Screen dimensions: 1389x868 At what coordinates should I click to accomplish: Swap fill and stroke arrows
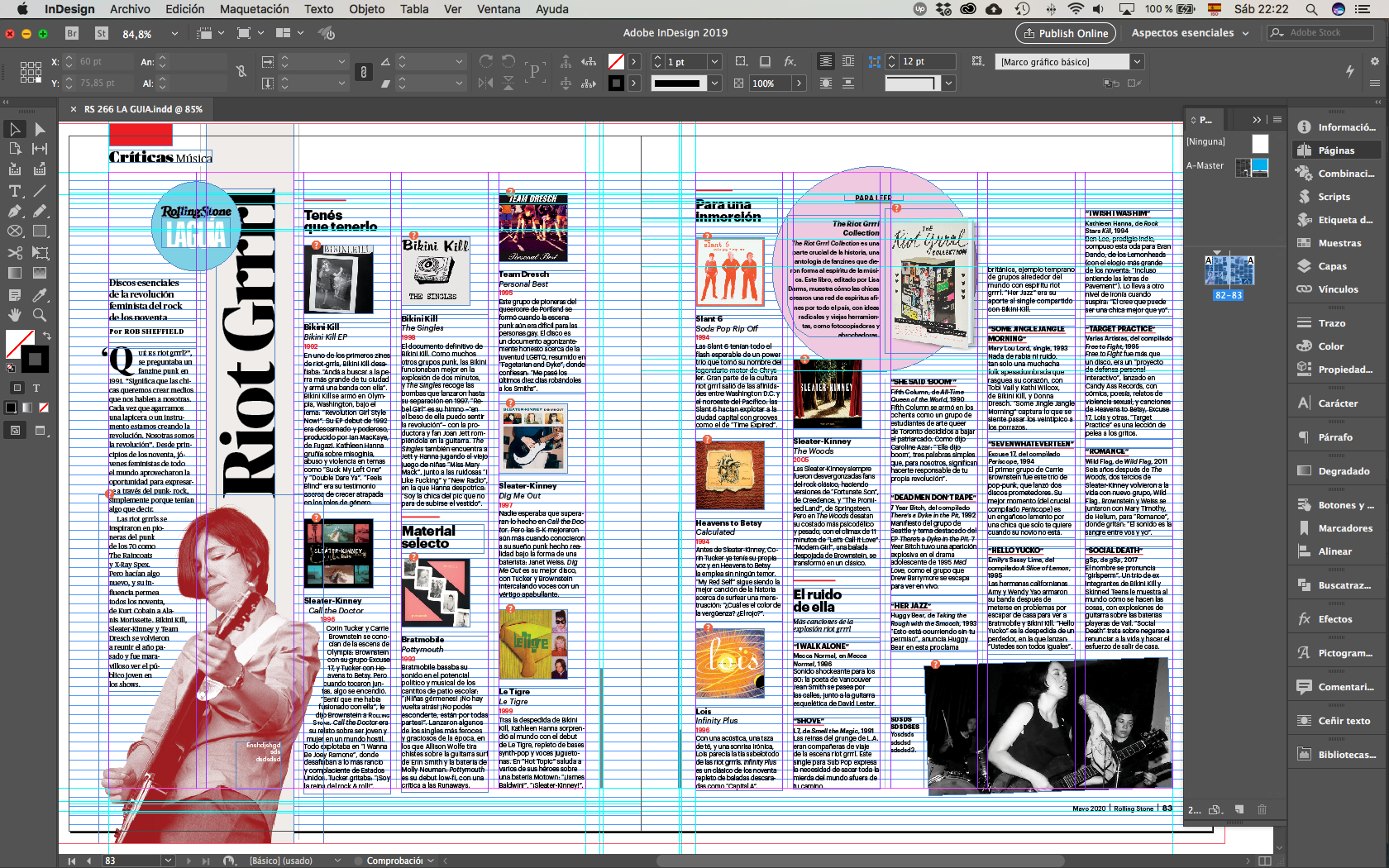point(46,336)
